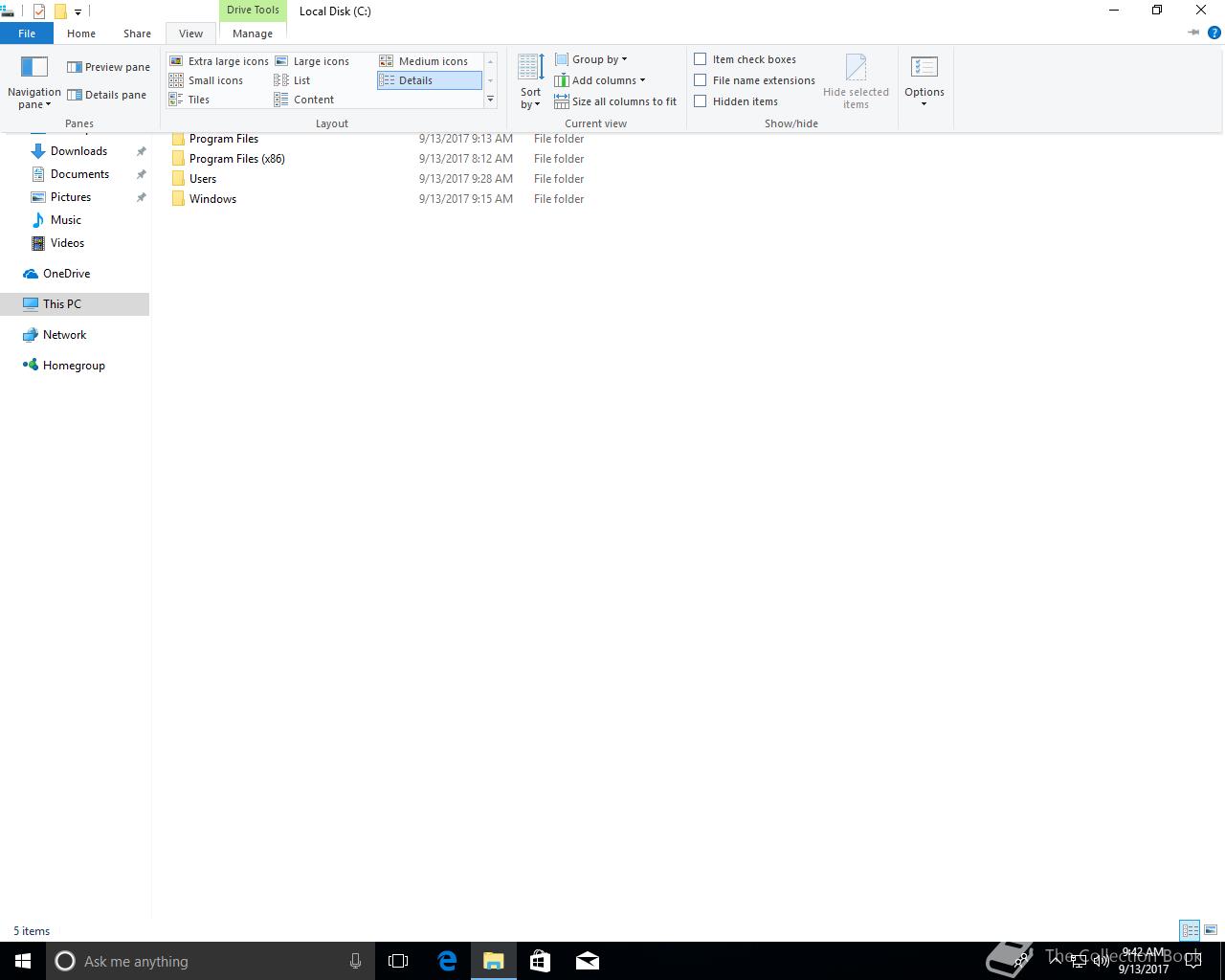The height and width of the screenshot is (980, 1225).
Task: Switch to details view via status bar icon
Action: pos(1190,930)
